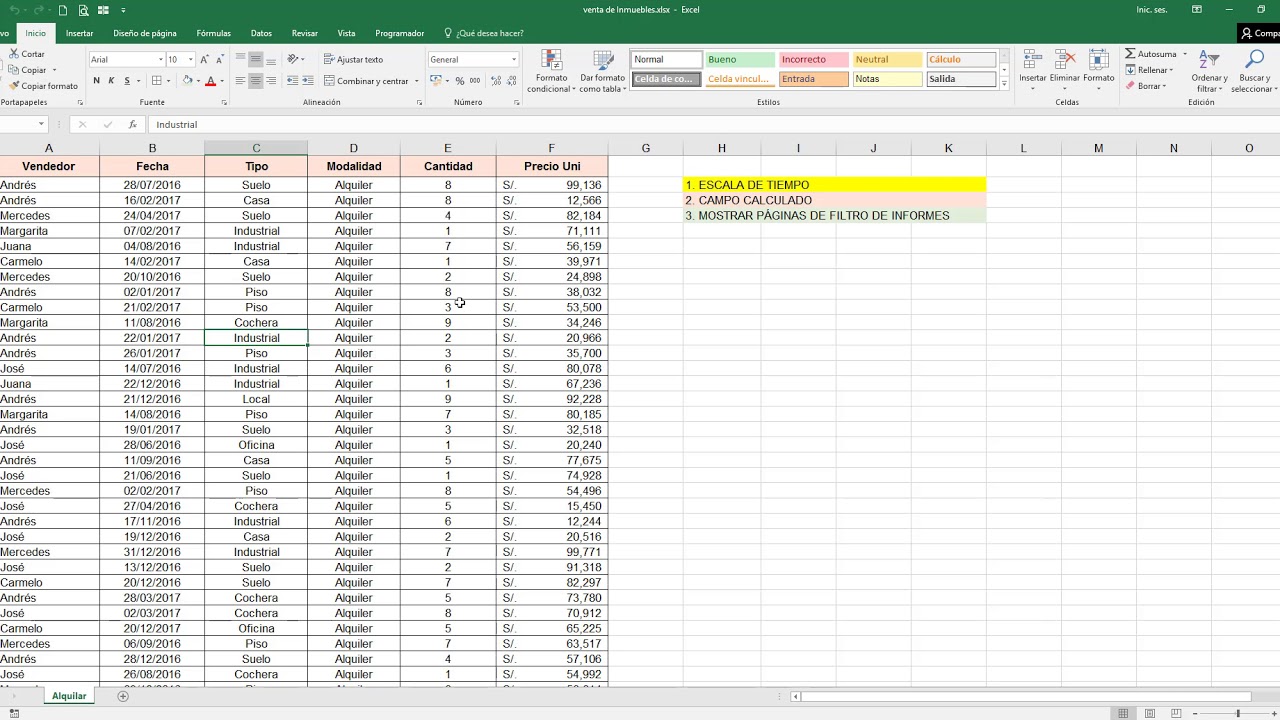Screen dimensions: 1280x720
Task: Switch to the Fórmulas tab
Action: [213, 33]
